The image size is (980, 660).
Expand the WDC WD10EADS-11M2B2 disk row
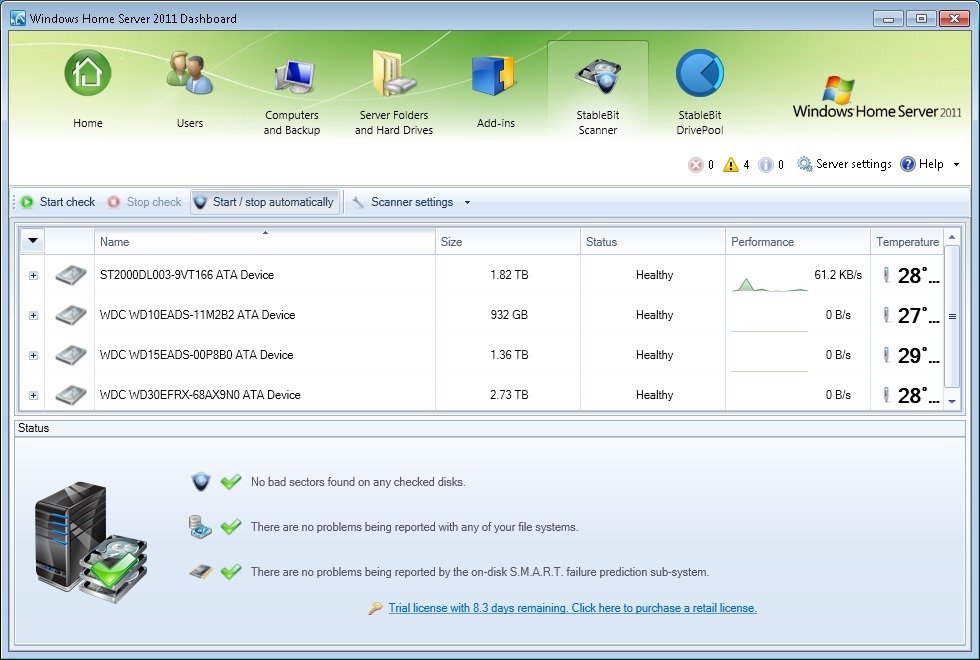click(33, 316)
